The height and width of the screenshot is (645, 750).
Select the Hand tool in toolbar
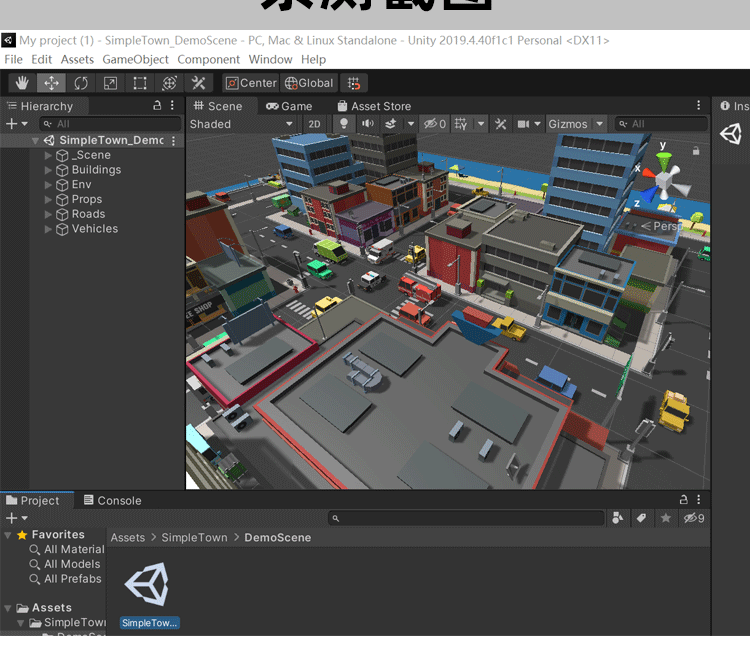coord(22,83)
